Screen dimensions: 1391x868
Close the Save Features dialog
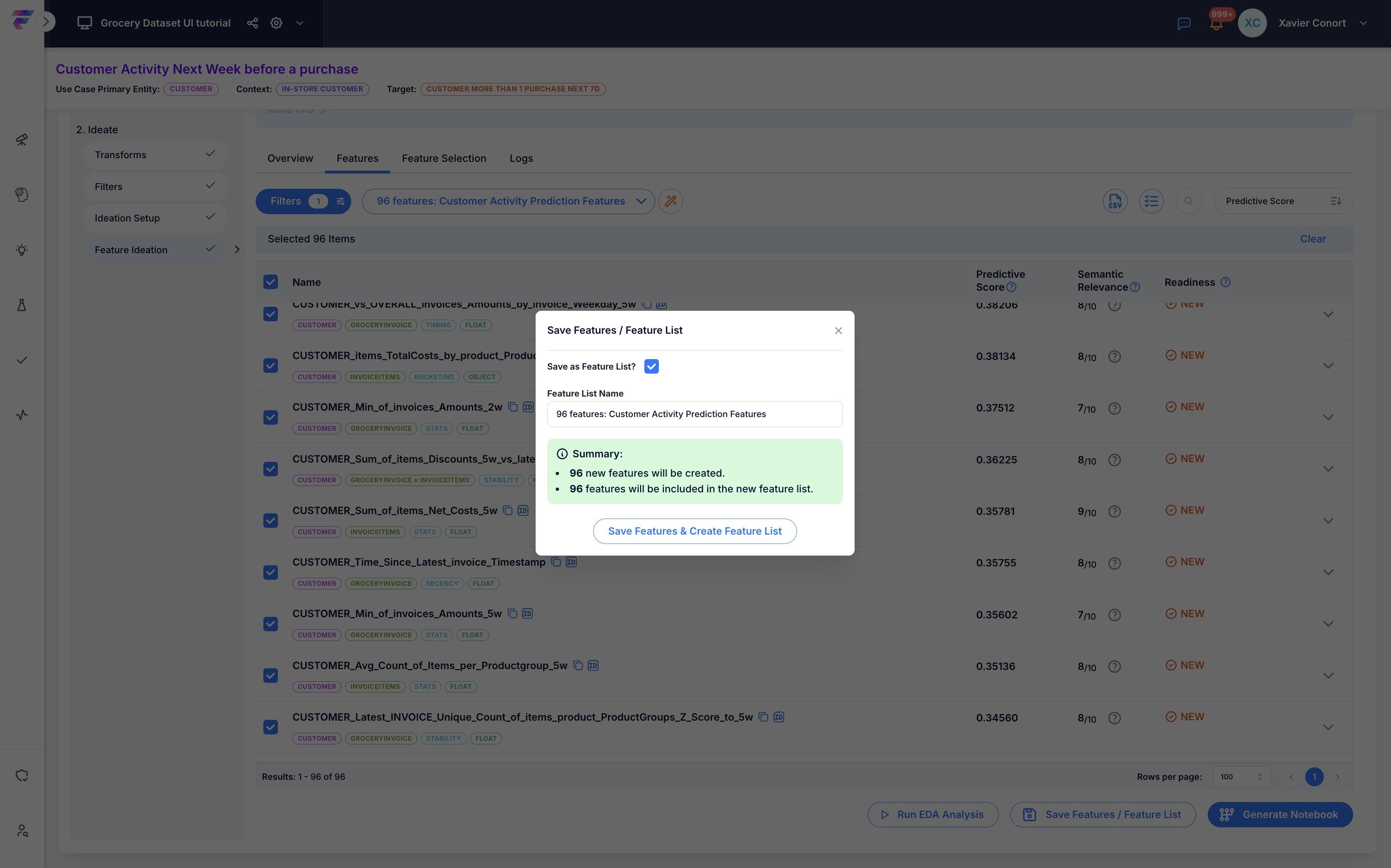pyautogui.click(x=838, y=331)
